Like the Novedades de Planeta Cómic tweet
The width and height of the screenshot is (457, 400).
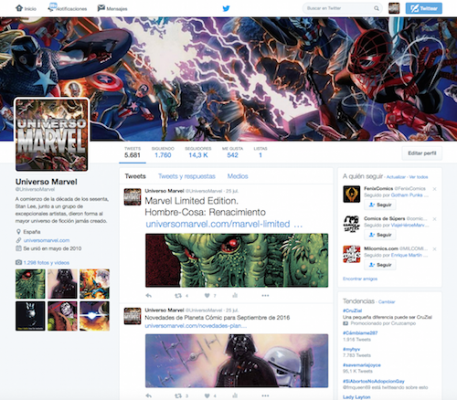[207, 396]
